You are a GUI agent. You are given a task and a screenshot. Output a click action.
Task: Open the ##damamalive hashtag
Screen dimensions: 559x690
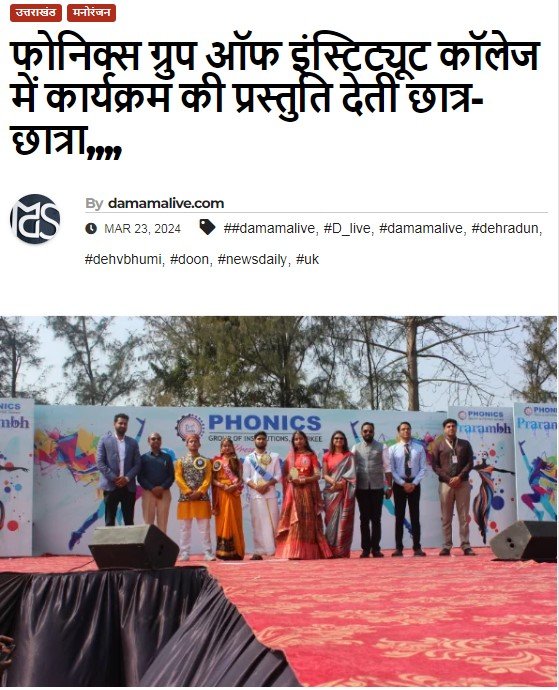coord(269,228)
